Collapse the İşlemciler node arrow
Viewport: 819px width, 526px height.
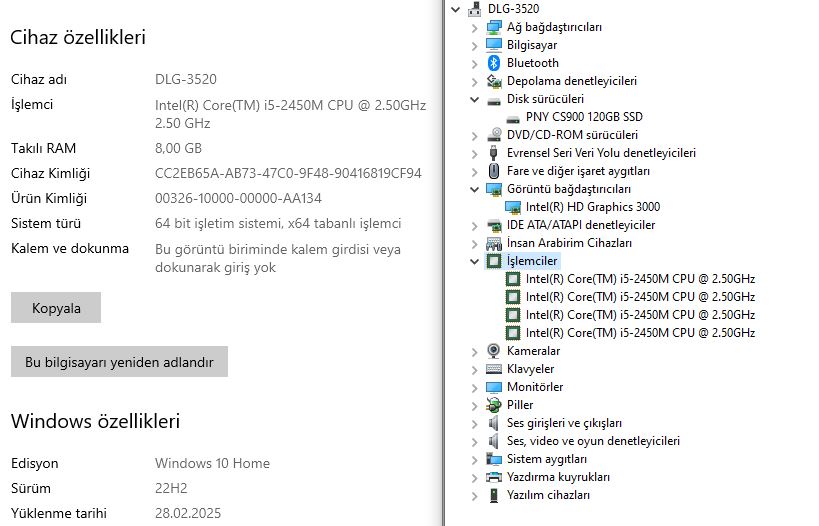[x=474, y=261]
